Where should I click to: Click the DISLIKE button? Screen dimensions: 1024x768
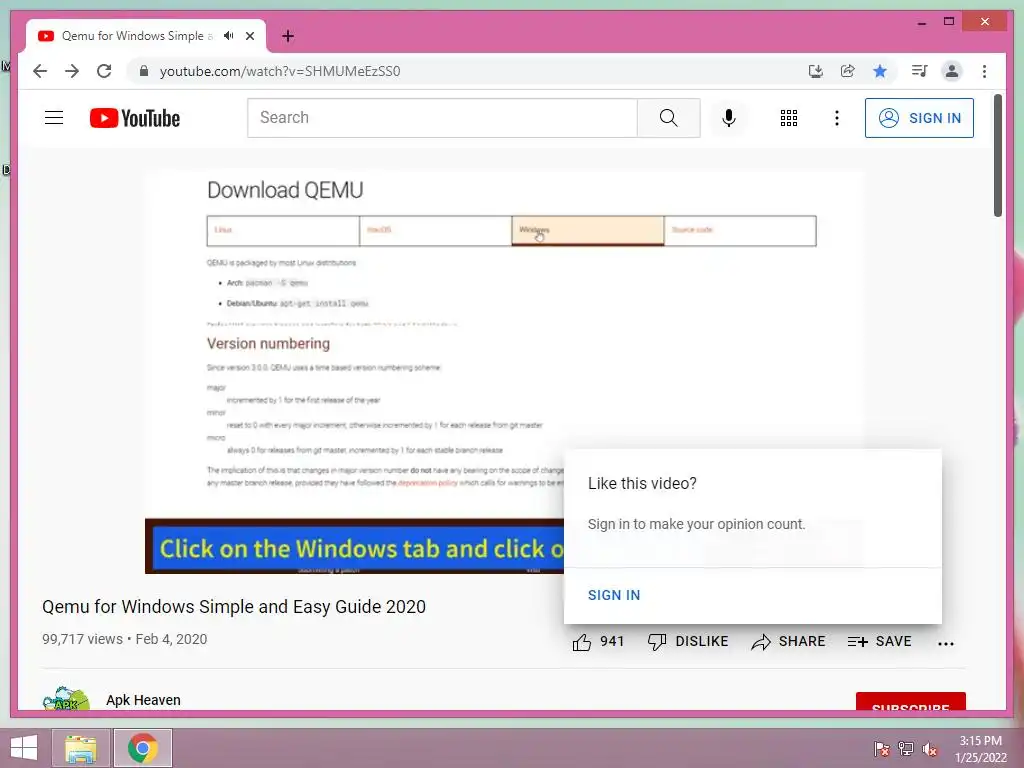click(688, 641)
